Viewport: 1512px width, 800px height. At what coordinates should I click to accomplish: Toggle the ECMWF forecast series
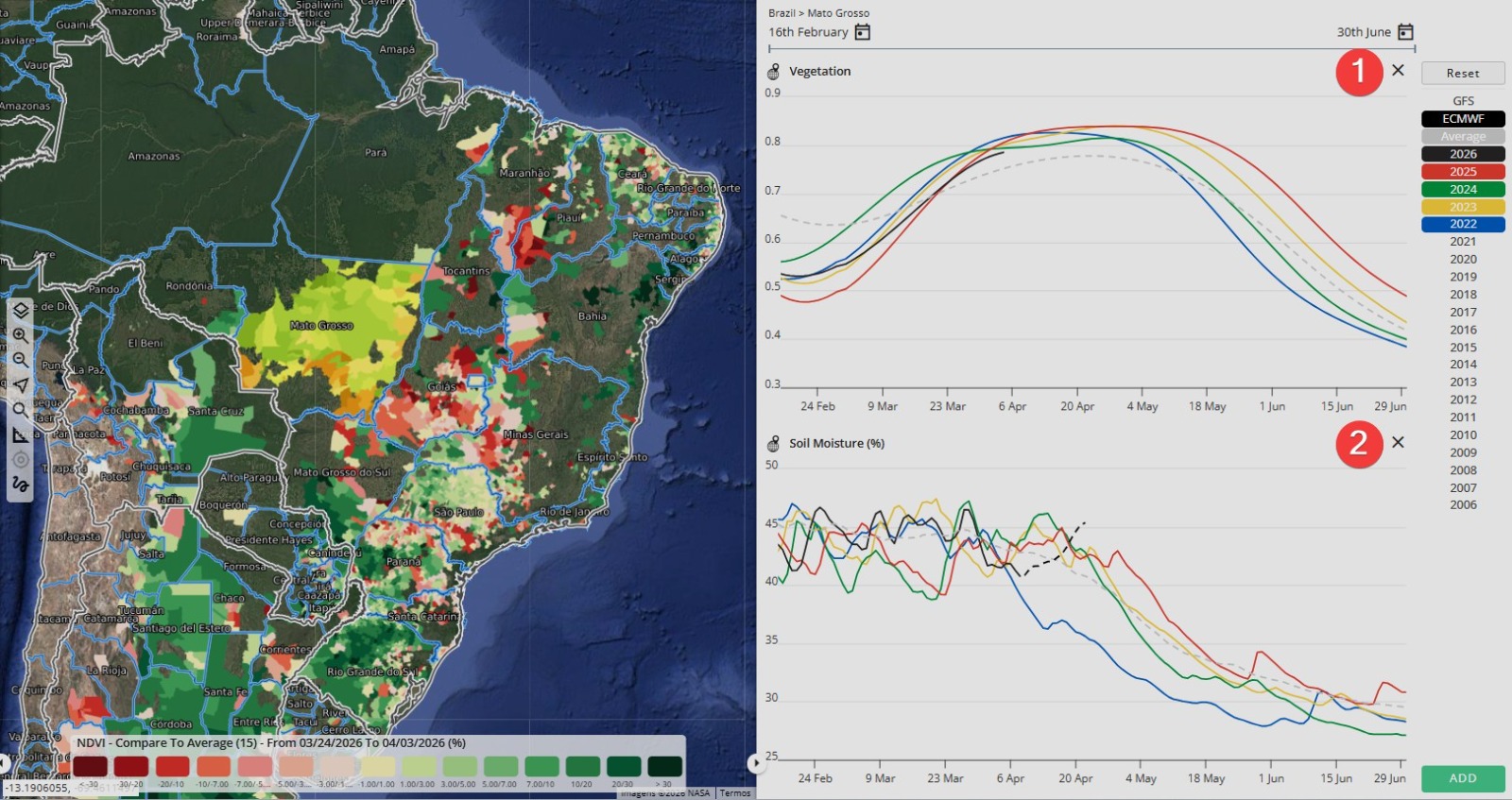1463,119
